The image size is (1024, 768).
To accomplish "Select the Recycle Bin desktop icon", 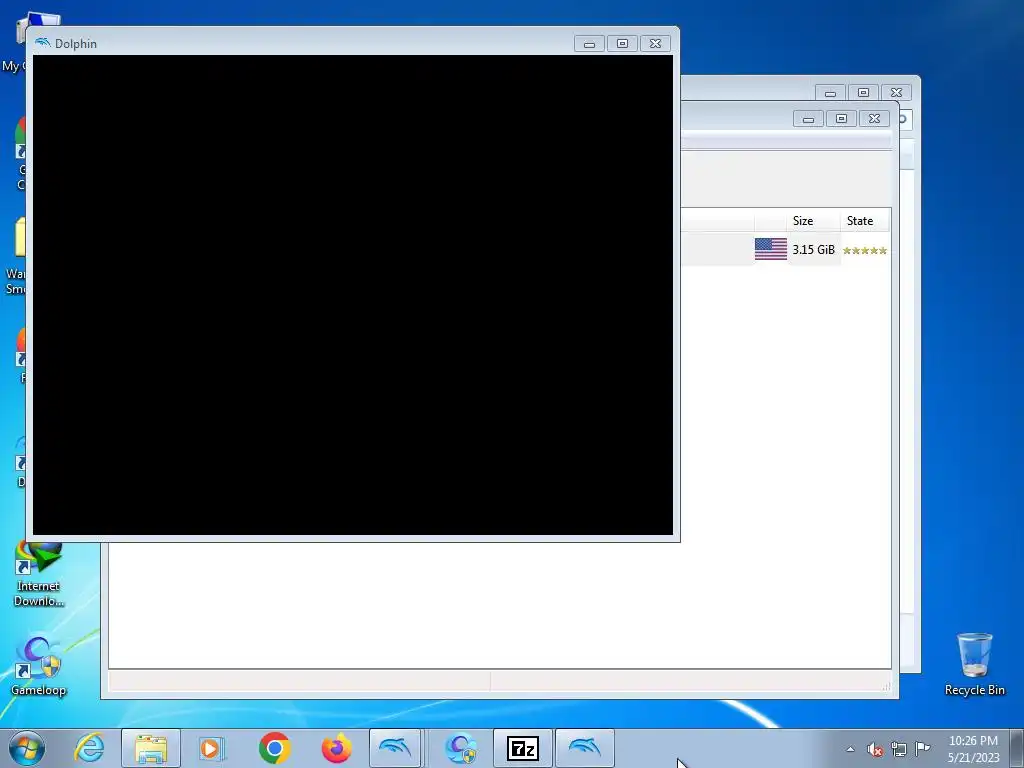I will (974, 664).
